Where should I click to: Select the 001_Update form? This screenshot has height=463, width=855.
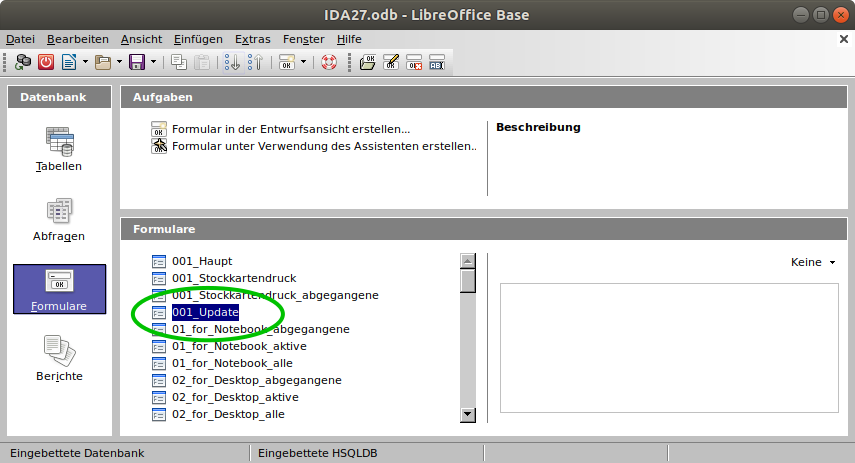coord(205,312)
